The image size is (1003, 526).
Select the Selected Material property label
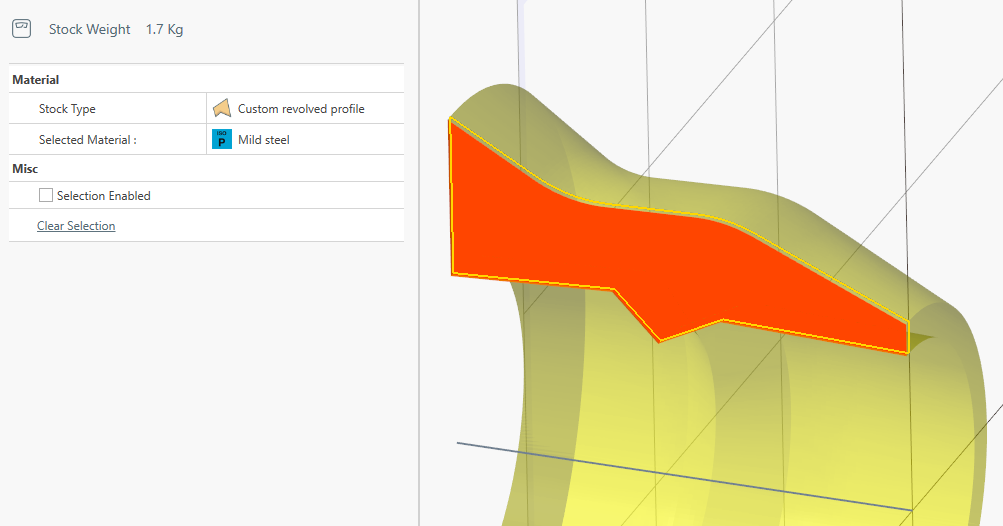87,140
